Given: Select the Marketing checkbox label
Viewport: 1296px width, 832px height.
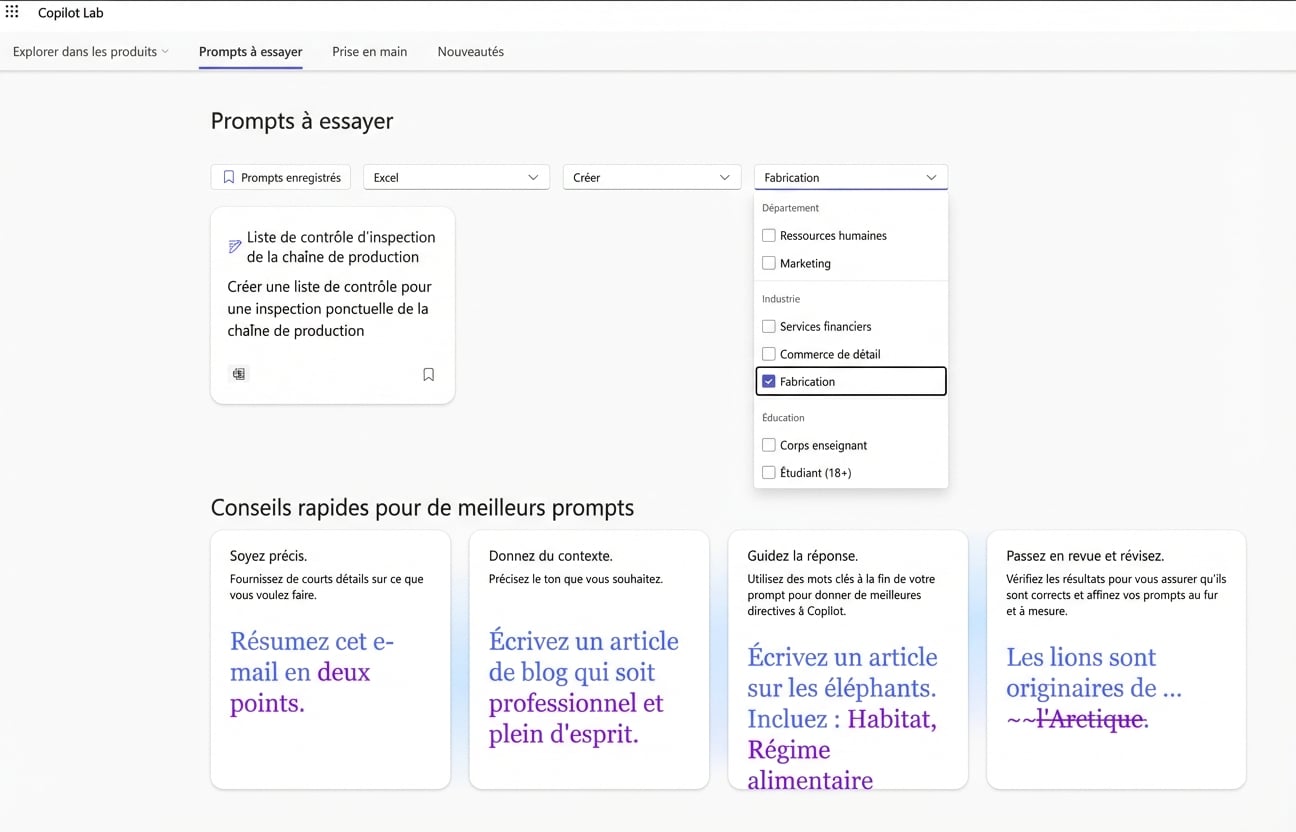Looking at the screenshot, I should [804, 263].
